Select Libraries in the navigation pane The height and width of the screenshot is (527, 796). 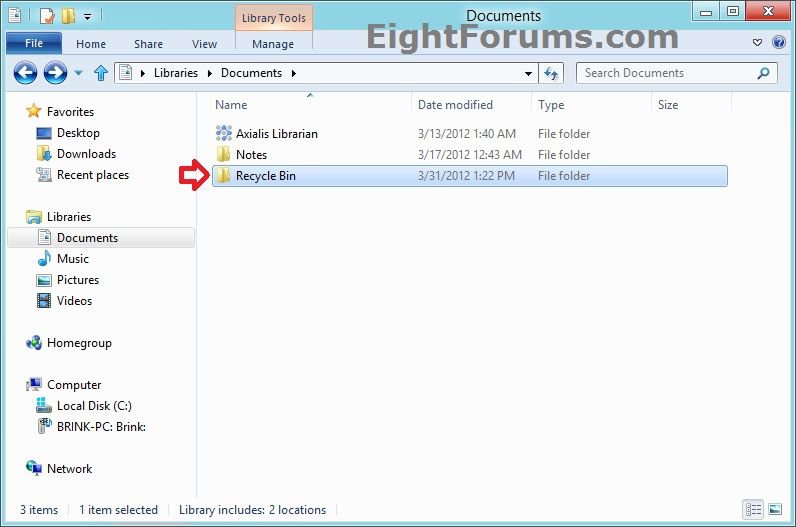(x=69, y=217)
